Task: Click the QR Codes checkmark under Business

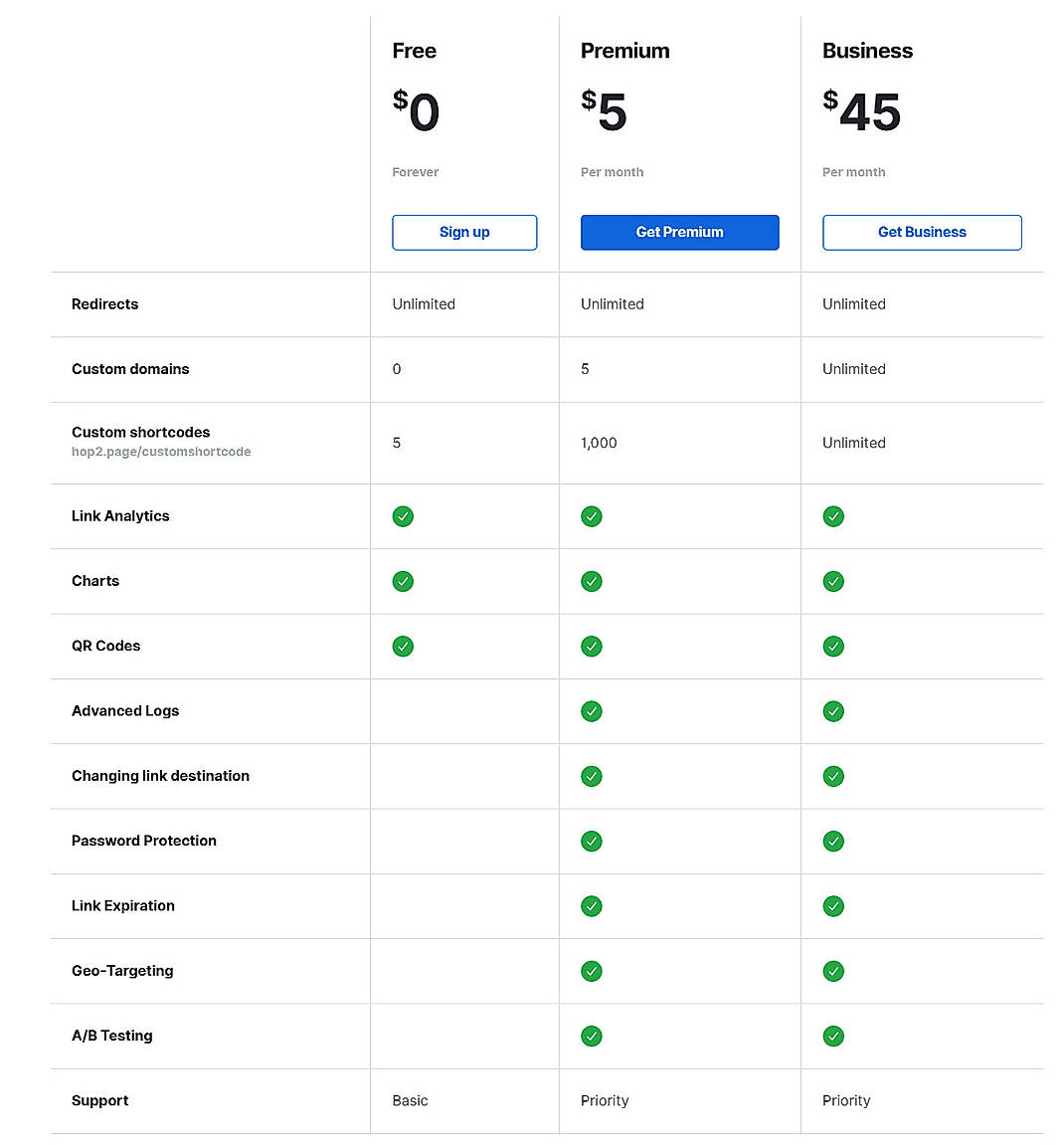Action: pos(833,646)
